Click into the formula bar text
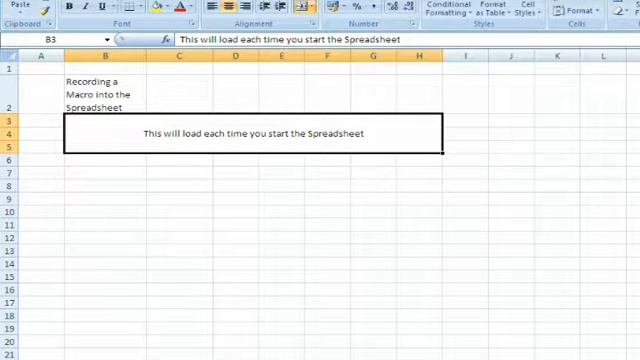Screen dimensions: 640x360 point(290,40)
